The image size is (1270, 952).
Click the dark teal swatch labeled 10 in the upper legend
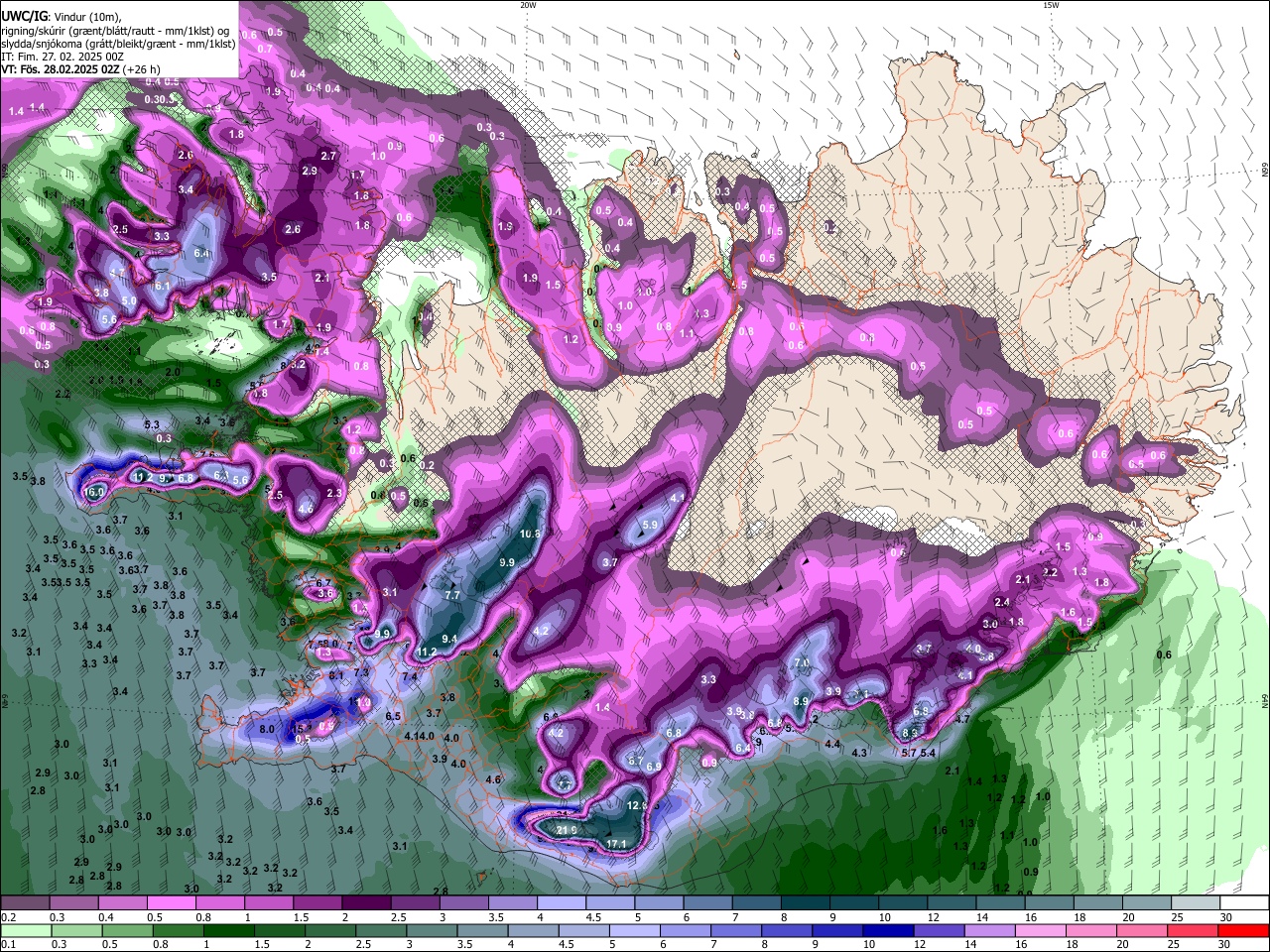coord(902,902)
